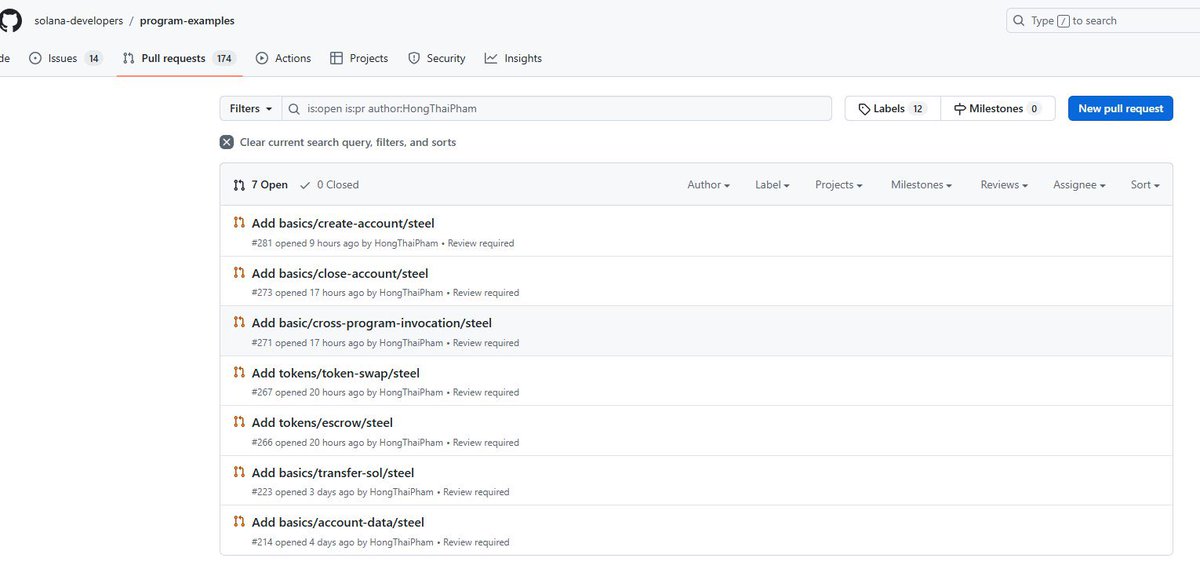1200x569 pixels.
Task: Open PR icon beside Add tokens/escrow/steel
Action: click(239, 422)
